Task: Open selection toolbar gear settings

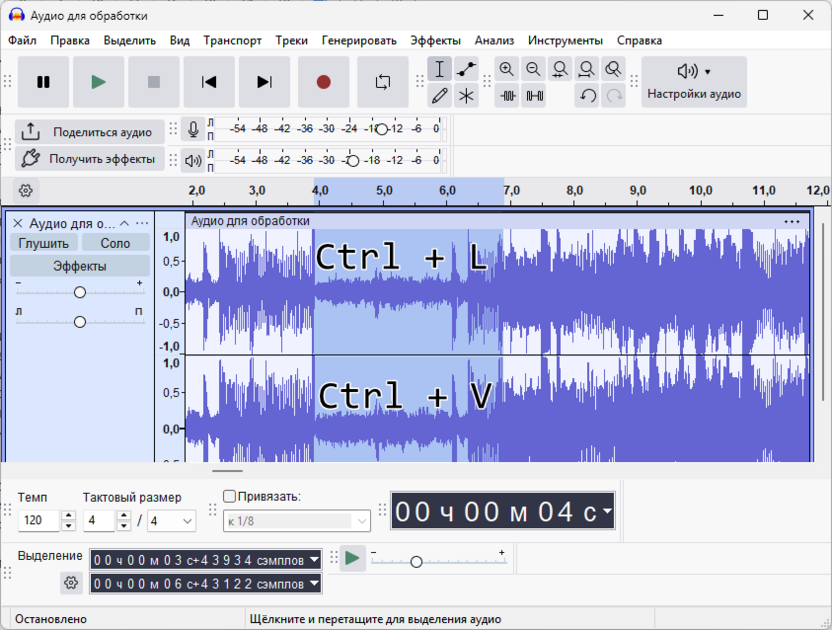Action: [x=71, y=583]
